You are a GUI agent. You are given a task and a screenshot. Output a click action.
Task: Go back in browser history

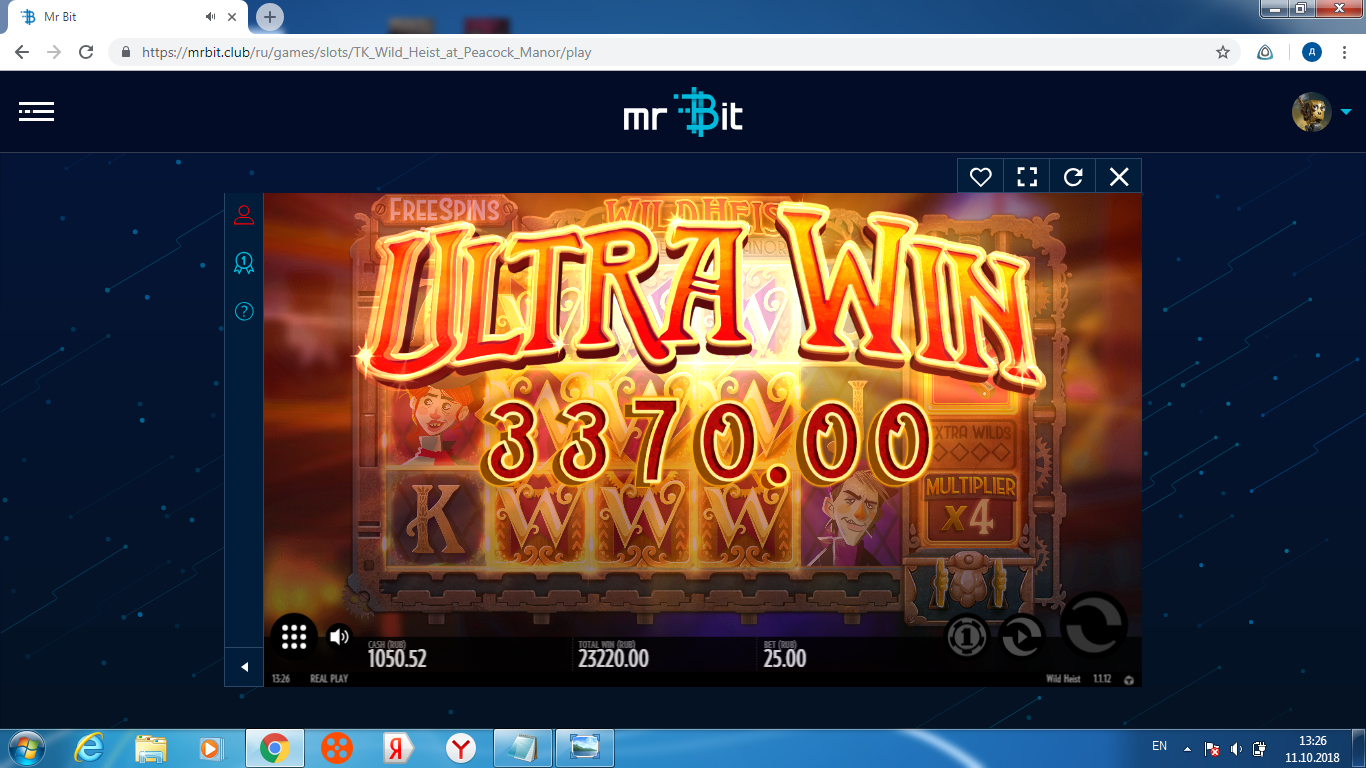(22, 52)
